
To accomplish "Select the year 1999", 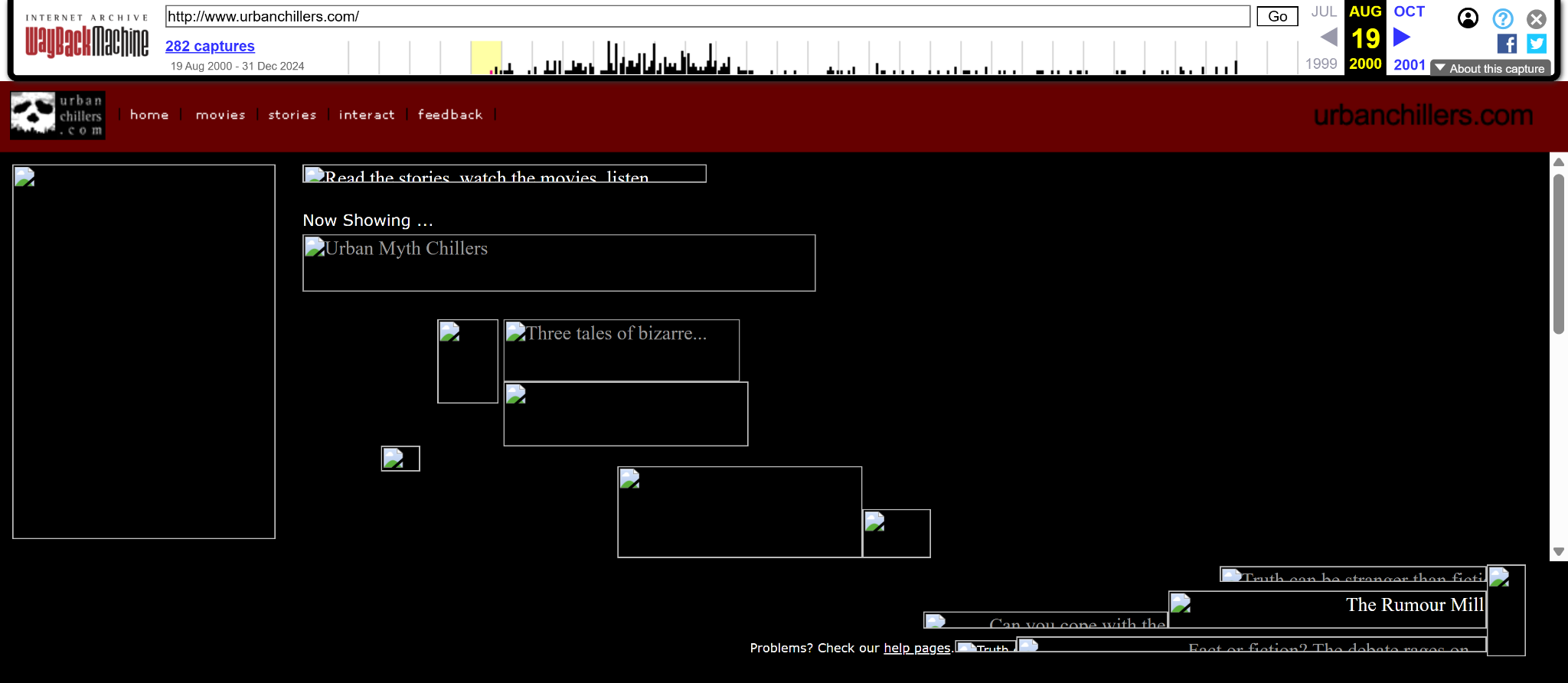I will click(1321, 64).
